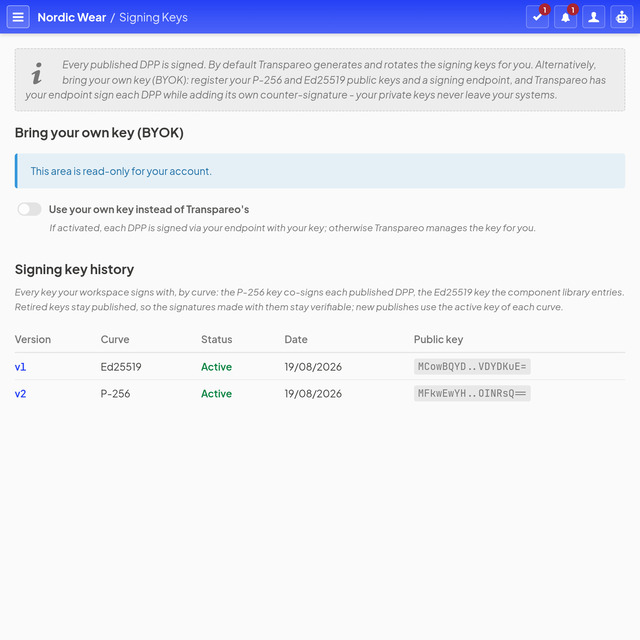The width and height of the screenshot is (640, 640).
Task: Open key version v2 link
Action: pyautogui.click(x=20, y=394)
